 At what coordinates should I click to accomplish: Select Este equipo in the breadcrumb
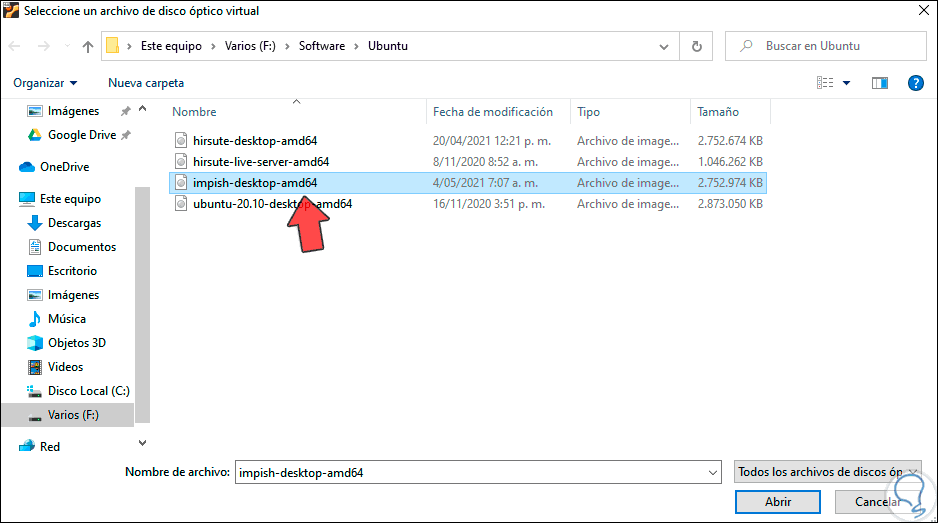coord(171,46)
